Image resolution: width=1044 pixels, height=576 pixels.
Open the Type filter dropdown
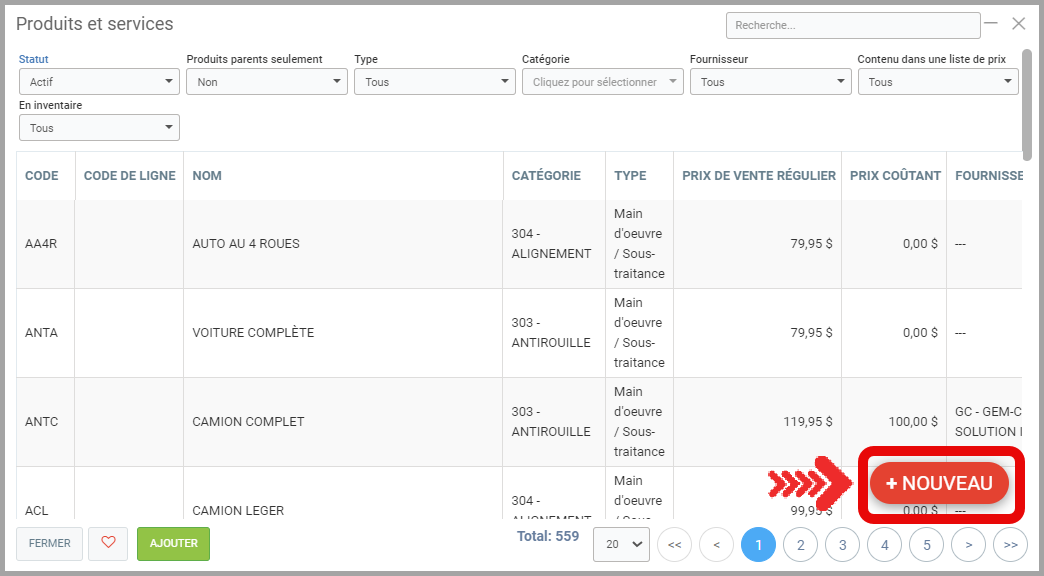[x=434, y=82]
